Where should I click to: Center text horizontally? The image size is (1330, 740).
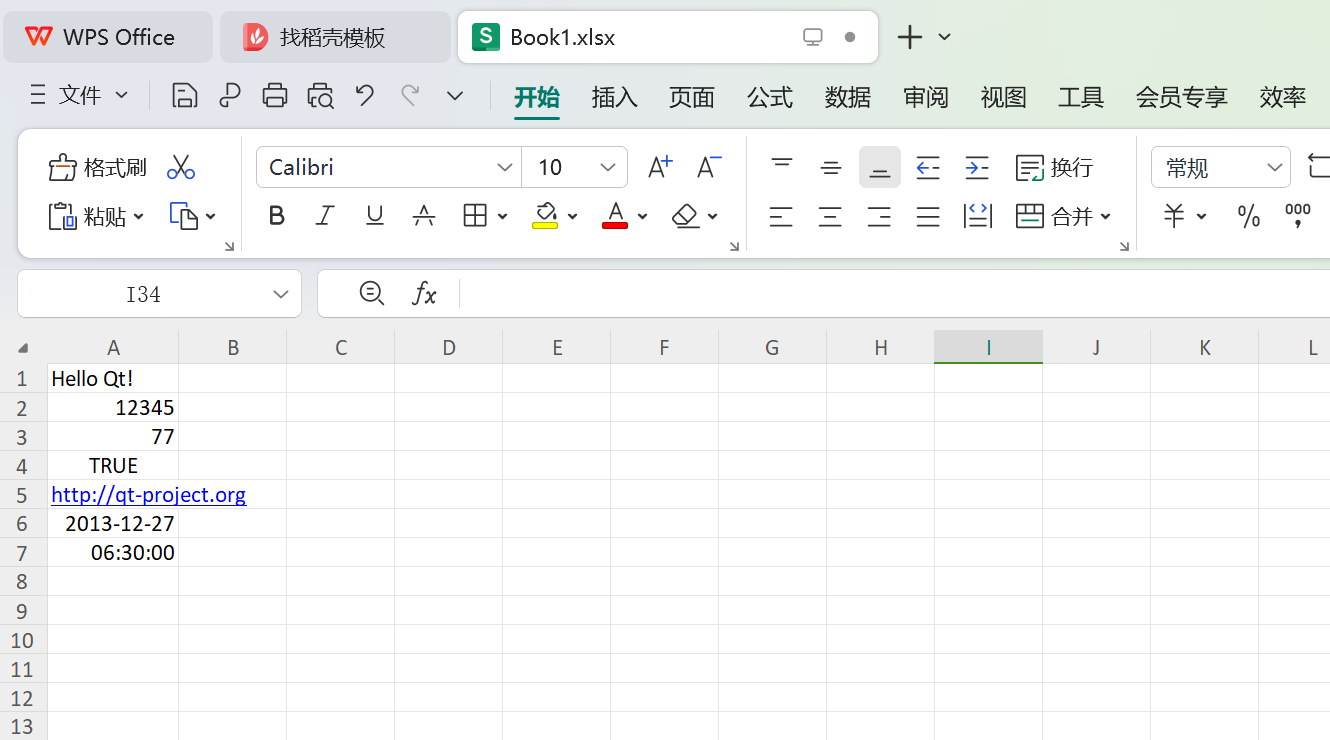point(830,216)
